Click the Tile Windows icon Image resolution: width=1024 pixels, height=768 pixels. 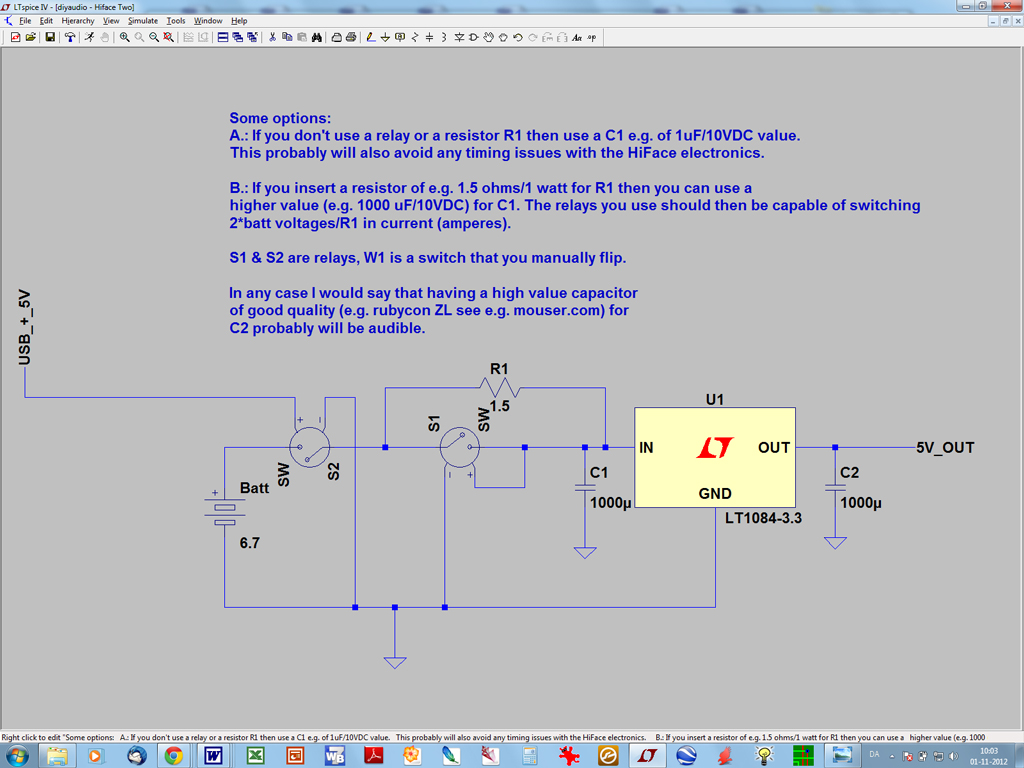pos(223,38)
